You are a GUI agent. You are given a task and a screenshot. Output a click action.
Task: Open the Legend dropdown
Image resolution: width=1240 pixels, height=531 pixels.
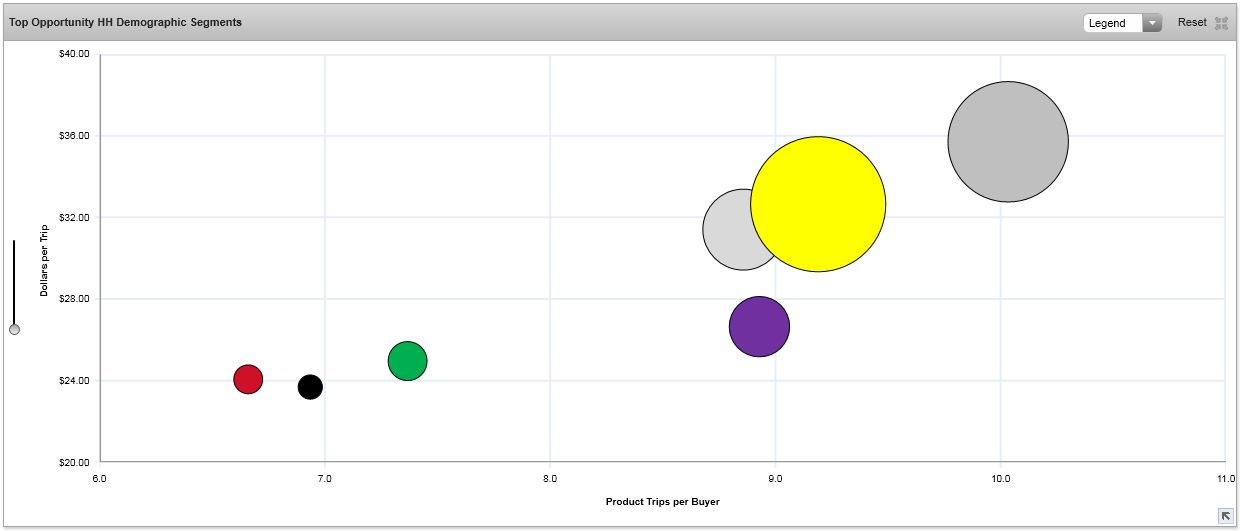coord(1113,23)
